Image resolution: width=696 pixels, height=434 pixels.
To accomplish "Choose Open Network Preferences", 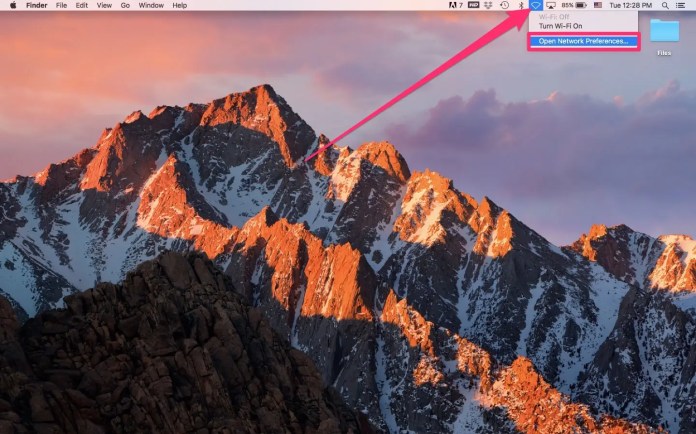I will (584, 41).
